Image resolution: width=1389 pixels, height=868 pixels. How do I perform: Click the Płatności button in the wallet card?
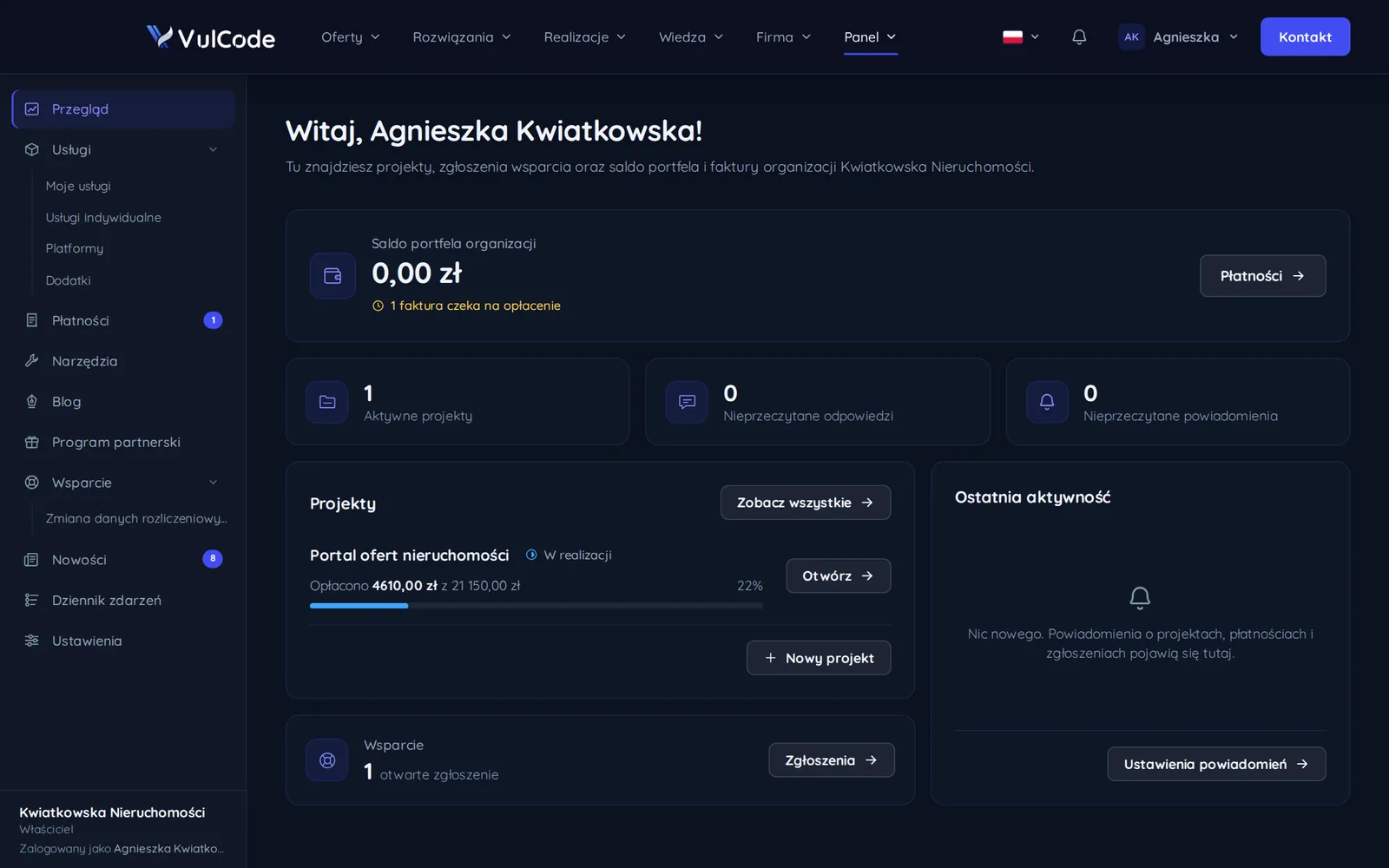coord(1262,276)
